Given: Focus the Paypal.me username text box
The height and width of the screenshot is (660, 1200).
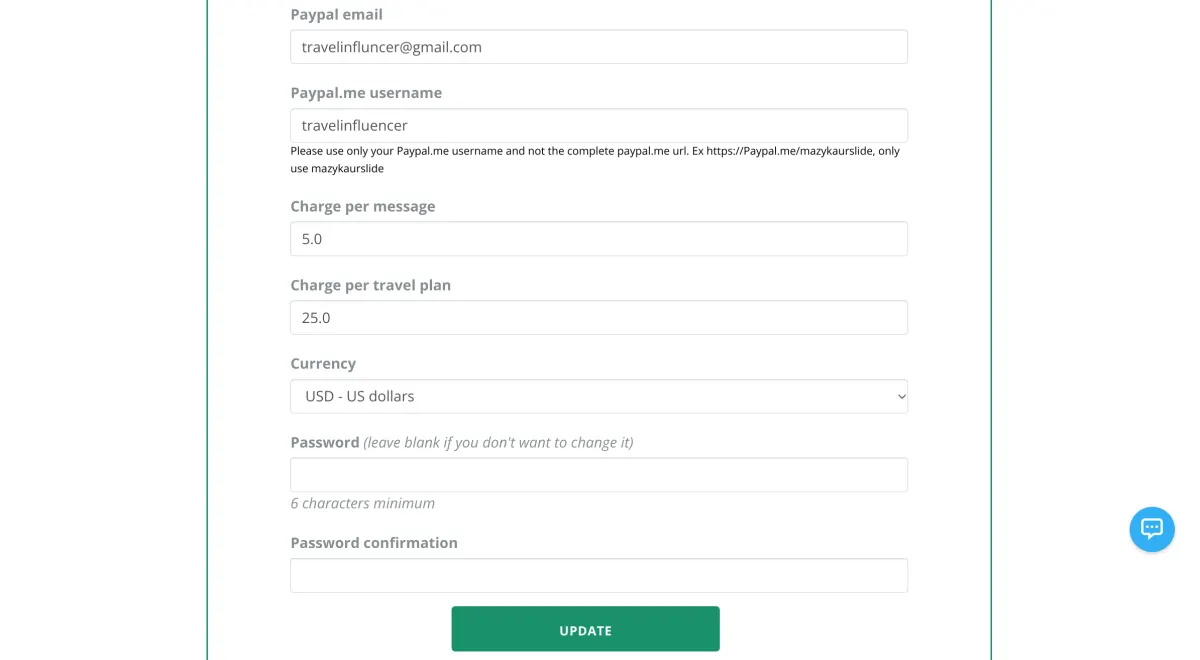Looking at the screenshot, I should [598, 126].
